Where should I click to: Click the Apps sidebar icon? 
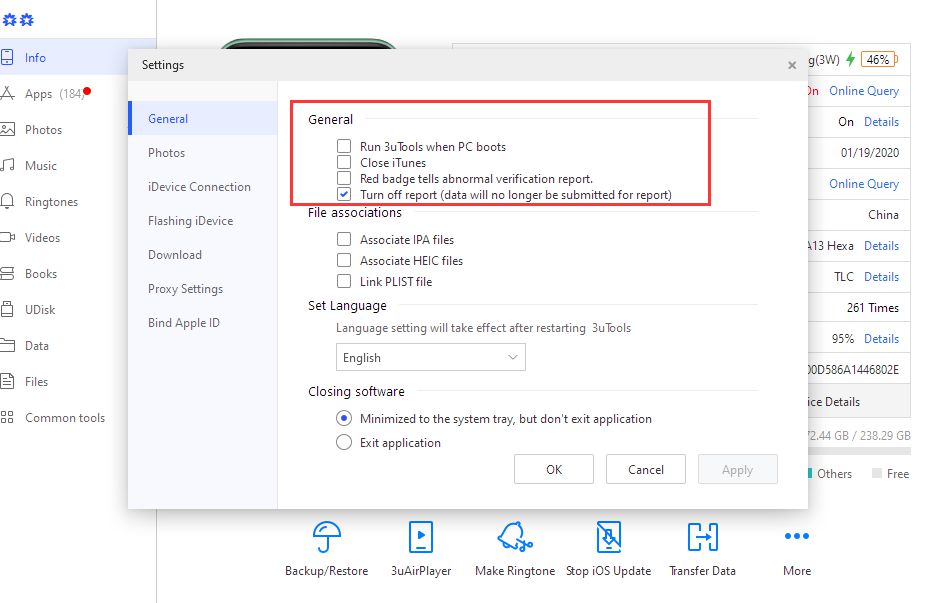[x=7, y=93]
